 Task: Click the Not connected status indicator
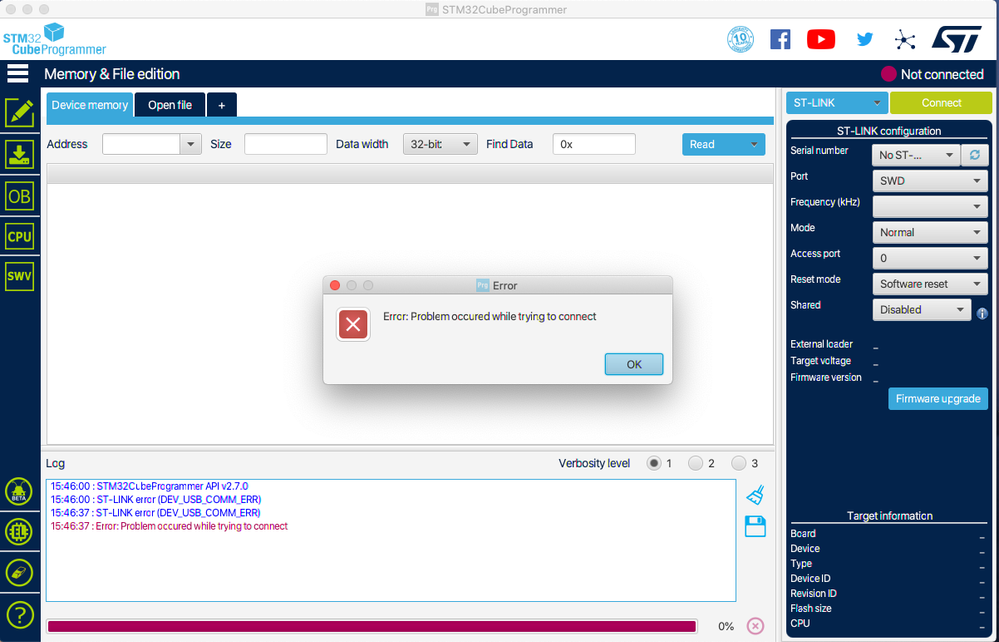[932, 74]
